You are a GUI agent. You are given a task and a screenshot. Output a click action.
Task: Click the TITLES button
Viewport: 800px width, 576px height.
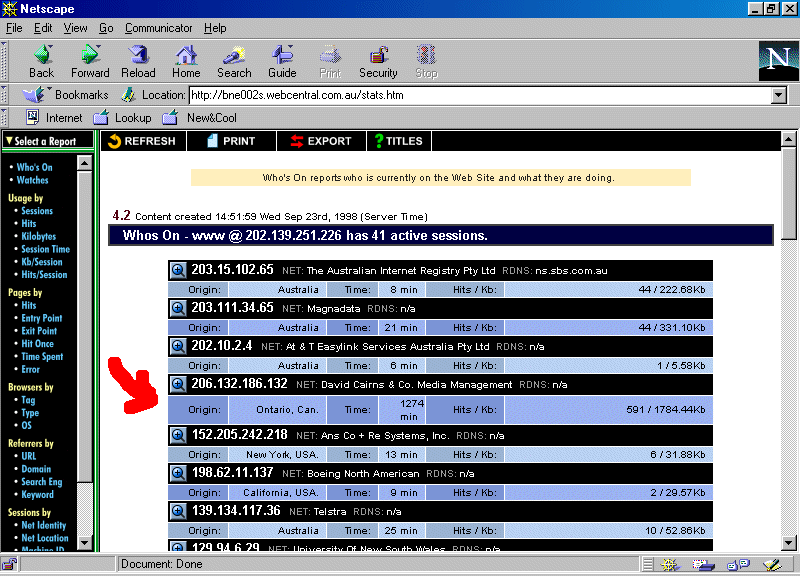point(399,141)
